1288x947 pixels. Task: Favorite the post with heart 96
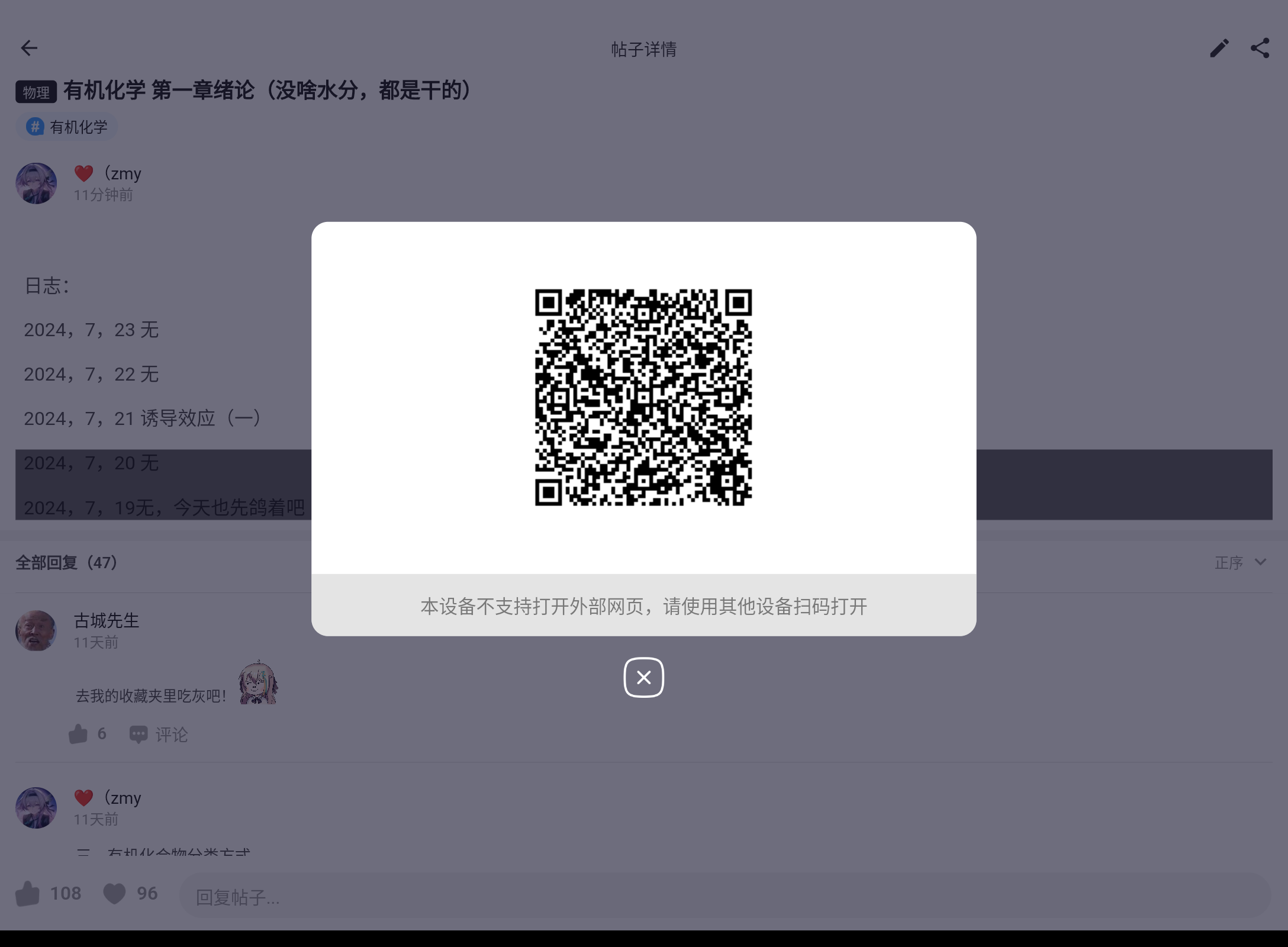[131, 893]
